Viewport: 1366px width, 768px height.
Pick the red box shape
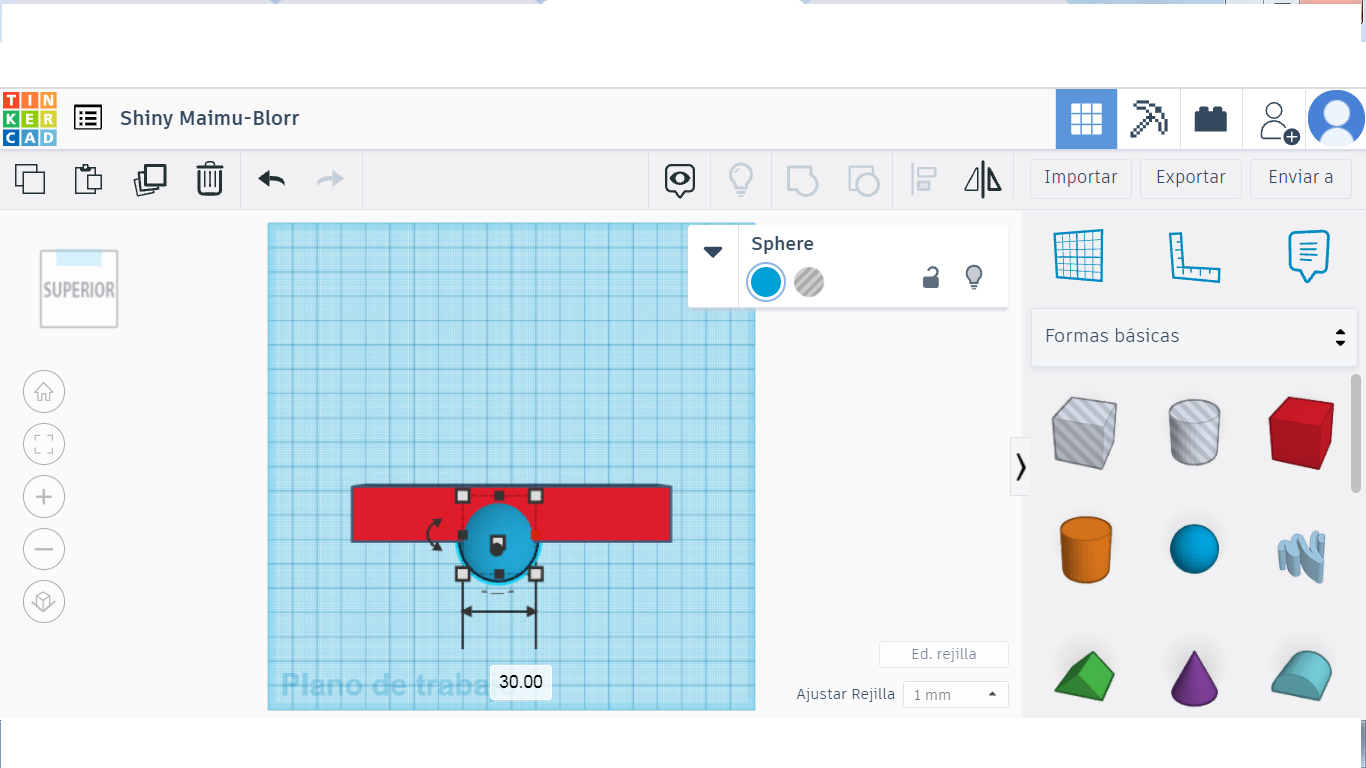tap(1302, 432)
